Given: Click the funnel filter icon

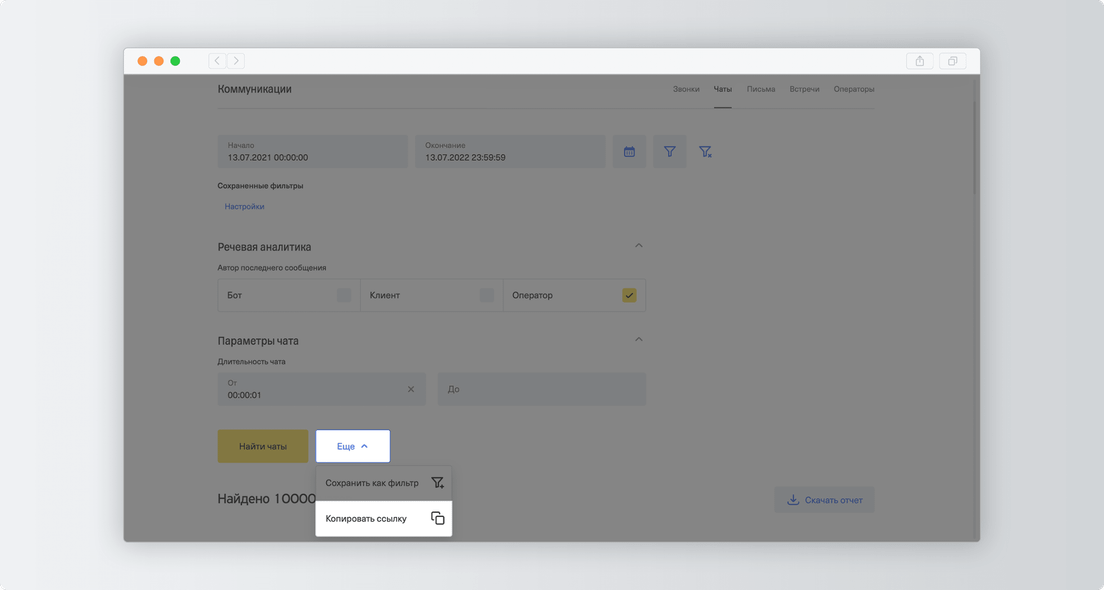Looking at the screenshot, I should click(670, 151).
